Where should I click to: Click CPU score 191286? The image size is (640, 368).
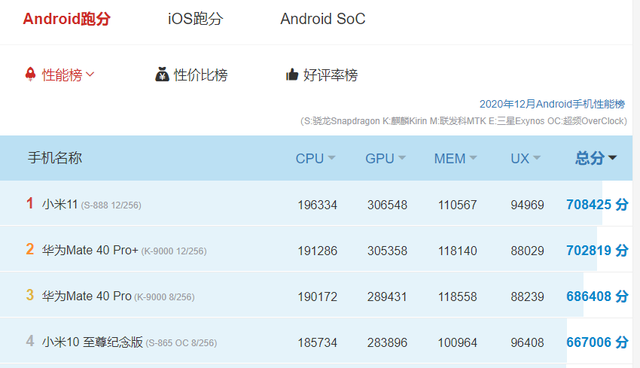318,251
